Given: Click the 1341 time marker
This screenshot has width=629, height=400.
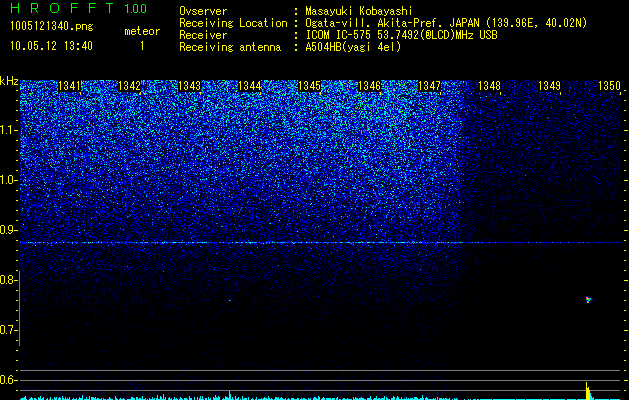Looking at the screenshot, I should (69, 86).
